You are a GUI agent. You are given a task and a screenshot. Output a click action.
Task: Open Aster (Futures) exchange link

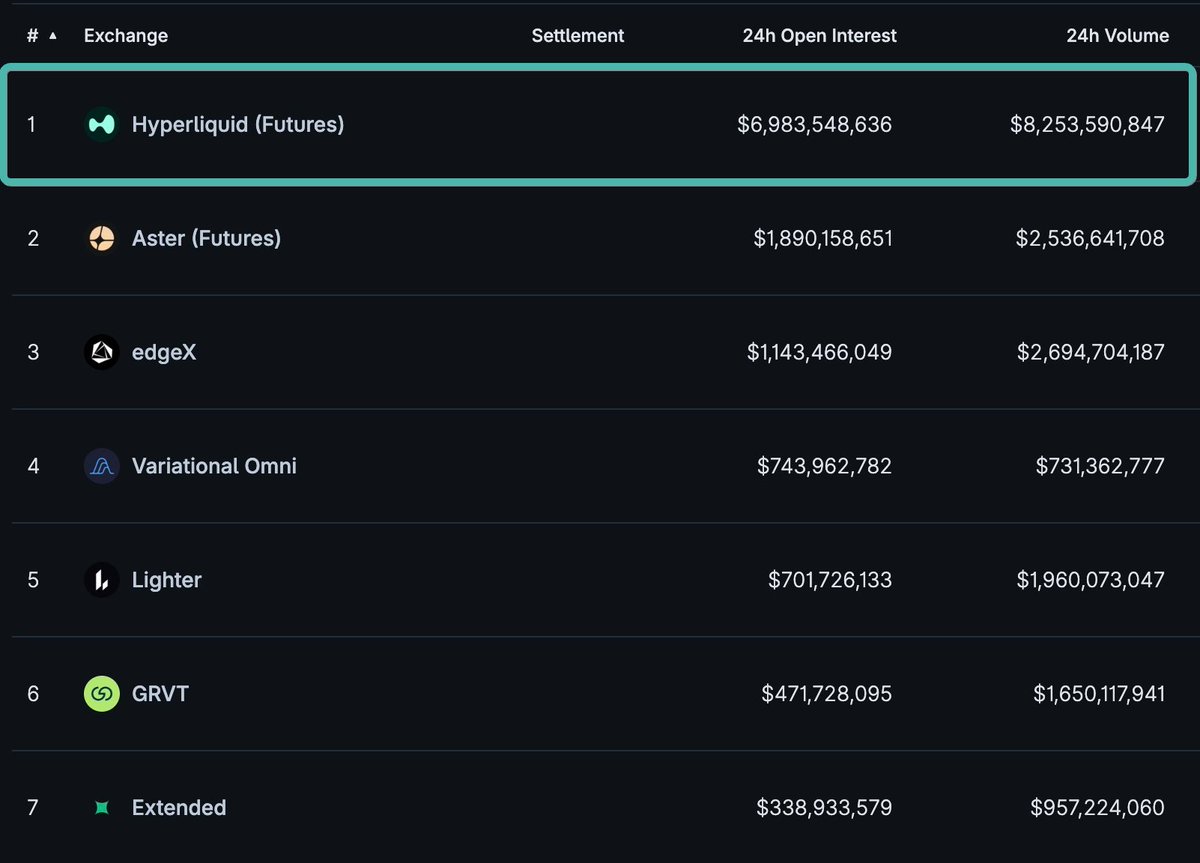206,238
